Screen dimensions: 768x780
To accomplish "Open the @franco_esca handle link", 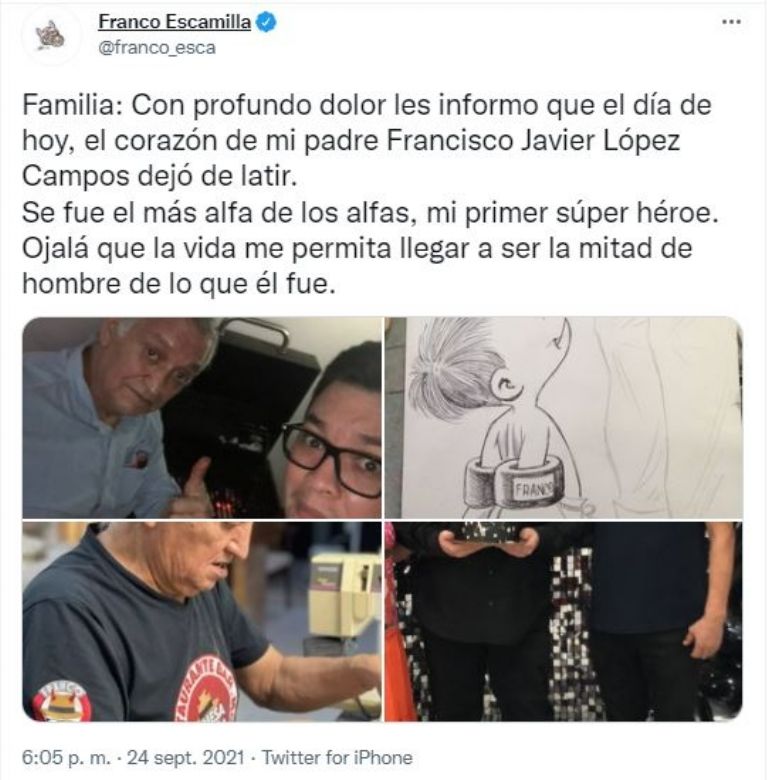I will [x=157, y=48].
